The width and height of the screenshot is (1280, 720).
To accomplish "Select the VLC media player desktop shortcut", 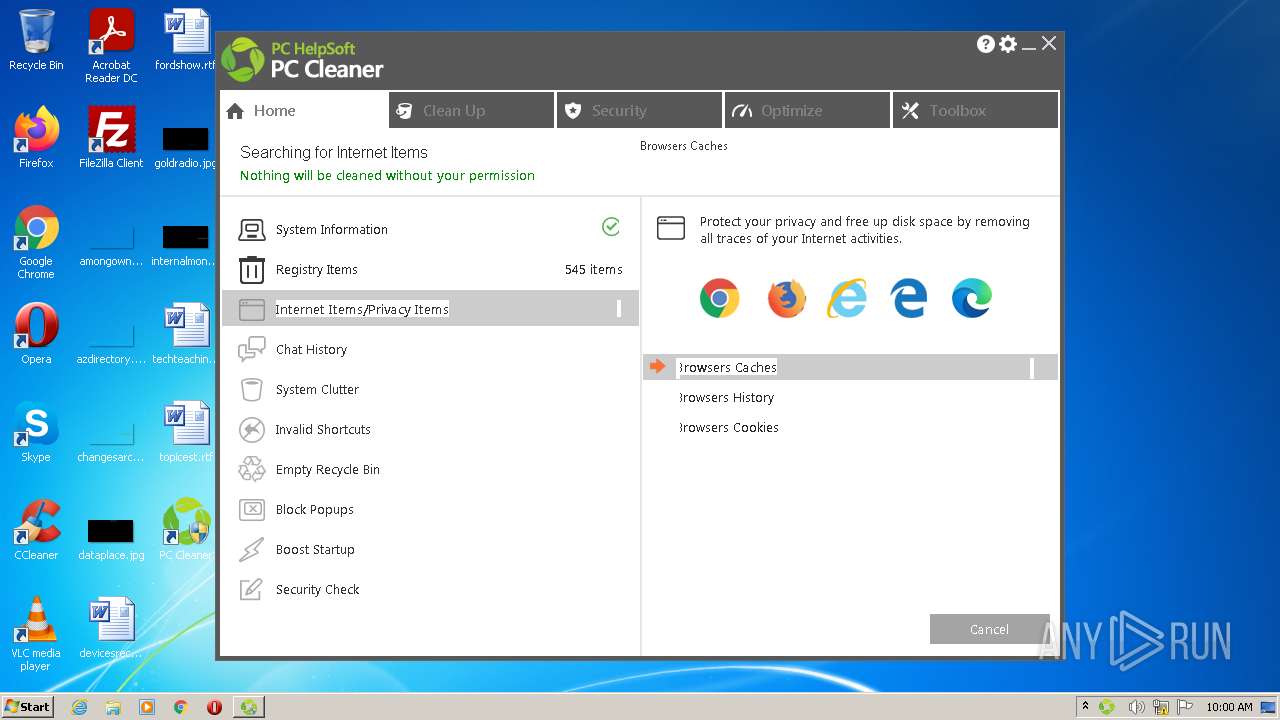I will click(36, 634).
